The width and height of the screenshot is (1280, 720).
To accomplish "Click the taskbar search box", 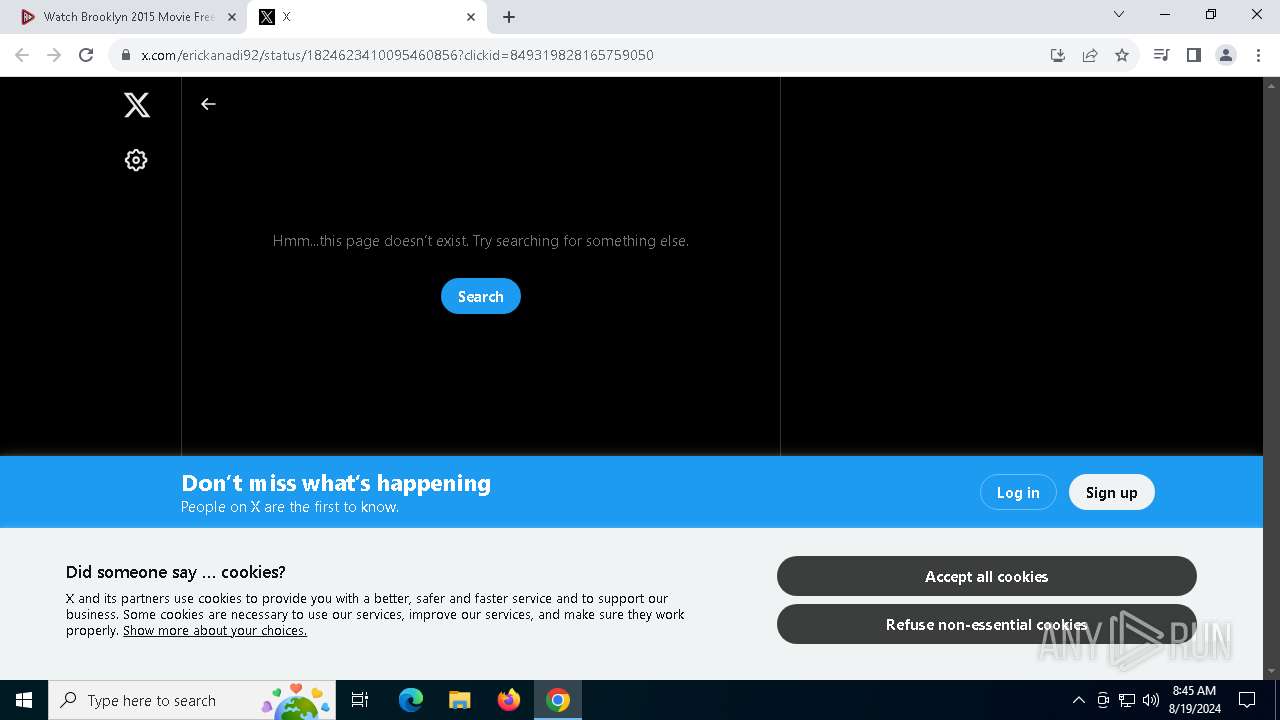I will pos(193,700).
